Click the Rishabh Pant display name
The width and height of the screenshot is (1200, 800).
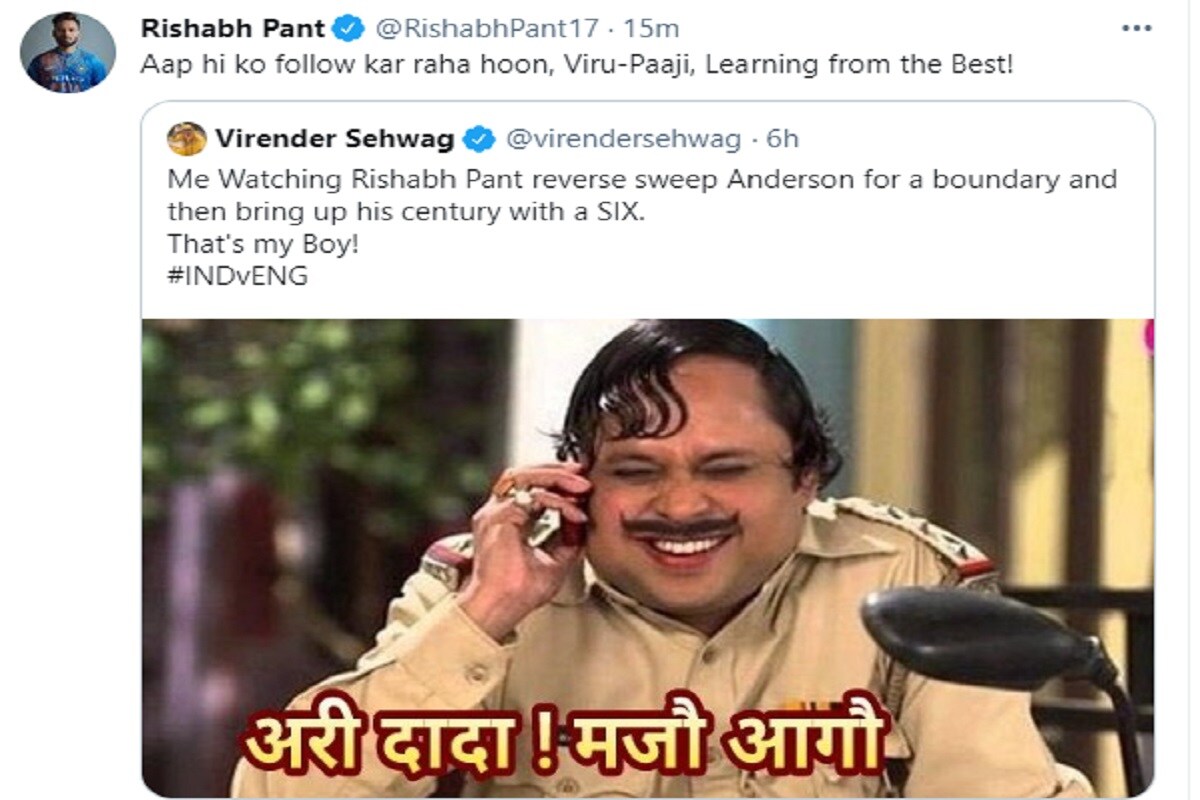pyautogui.click(x=233, y=29)
